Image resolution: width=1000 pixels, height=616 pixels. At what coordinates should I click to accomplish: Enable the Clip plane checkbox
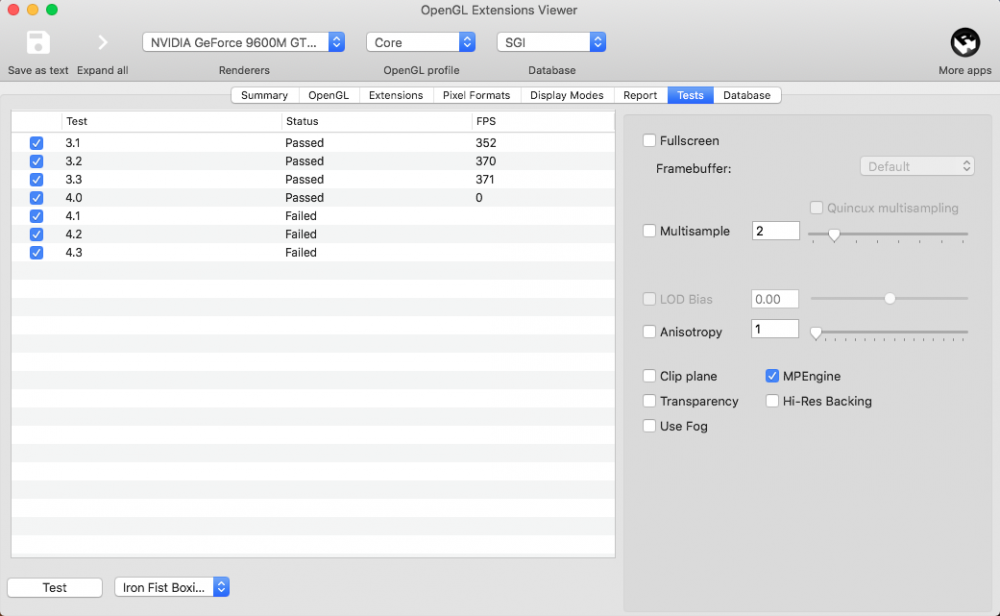[x=649, y=376]
